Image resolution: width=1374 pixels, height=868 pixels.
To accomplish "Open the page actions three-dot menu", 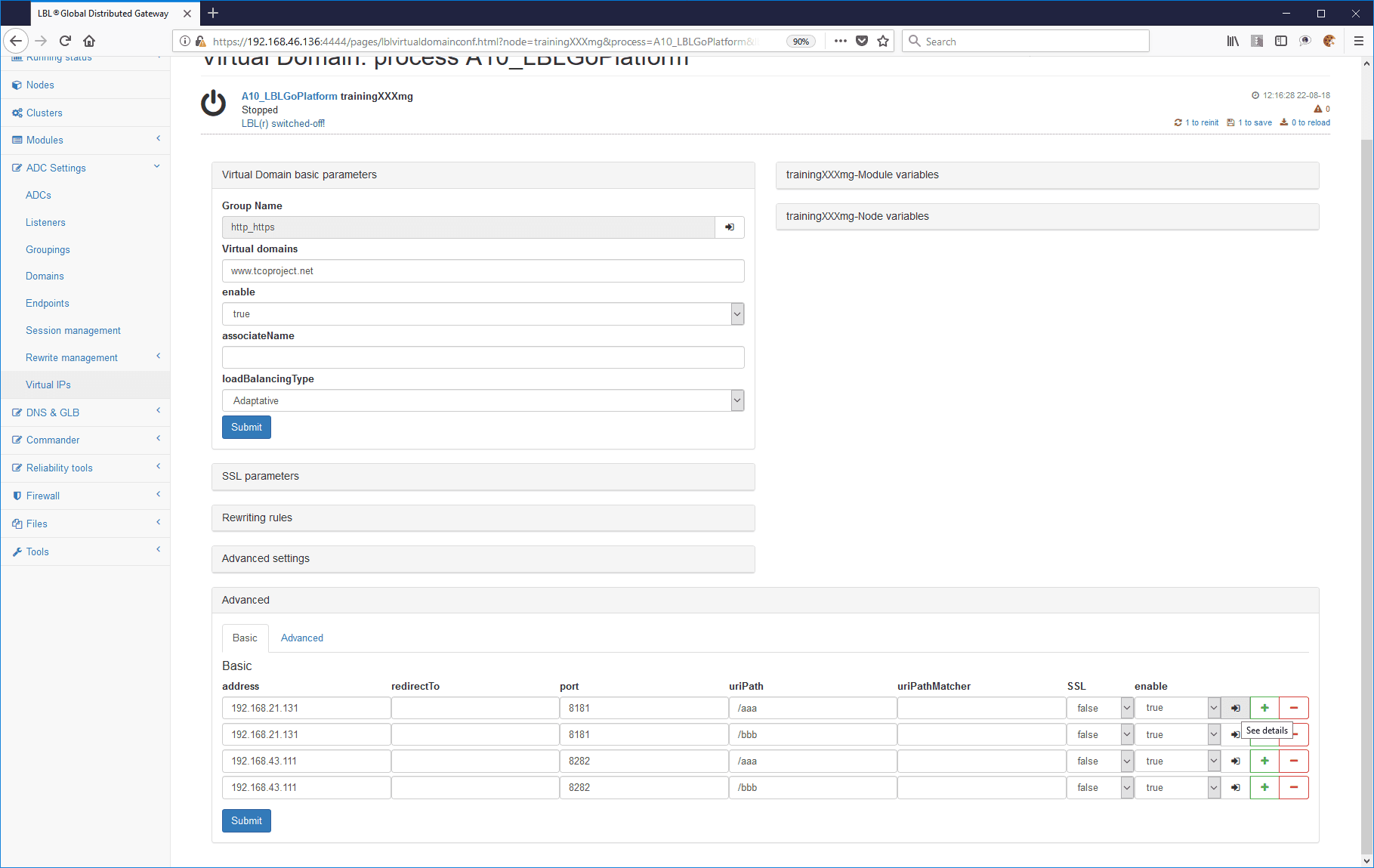I will [x=840, y=41].
